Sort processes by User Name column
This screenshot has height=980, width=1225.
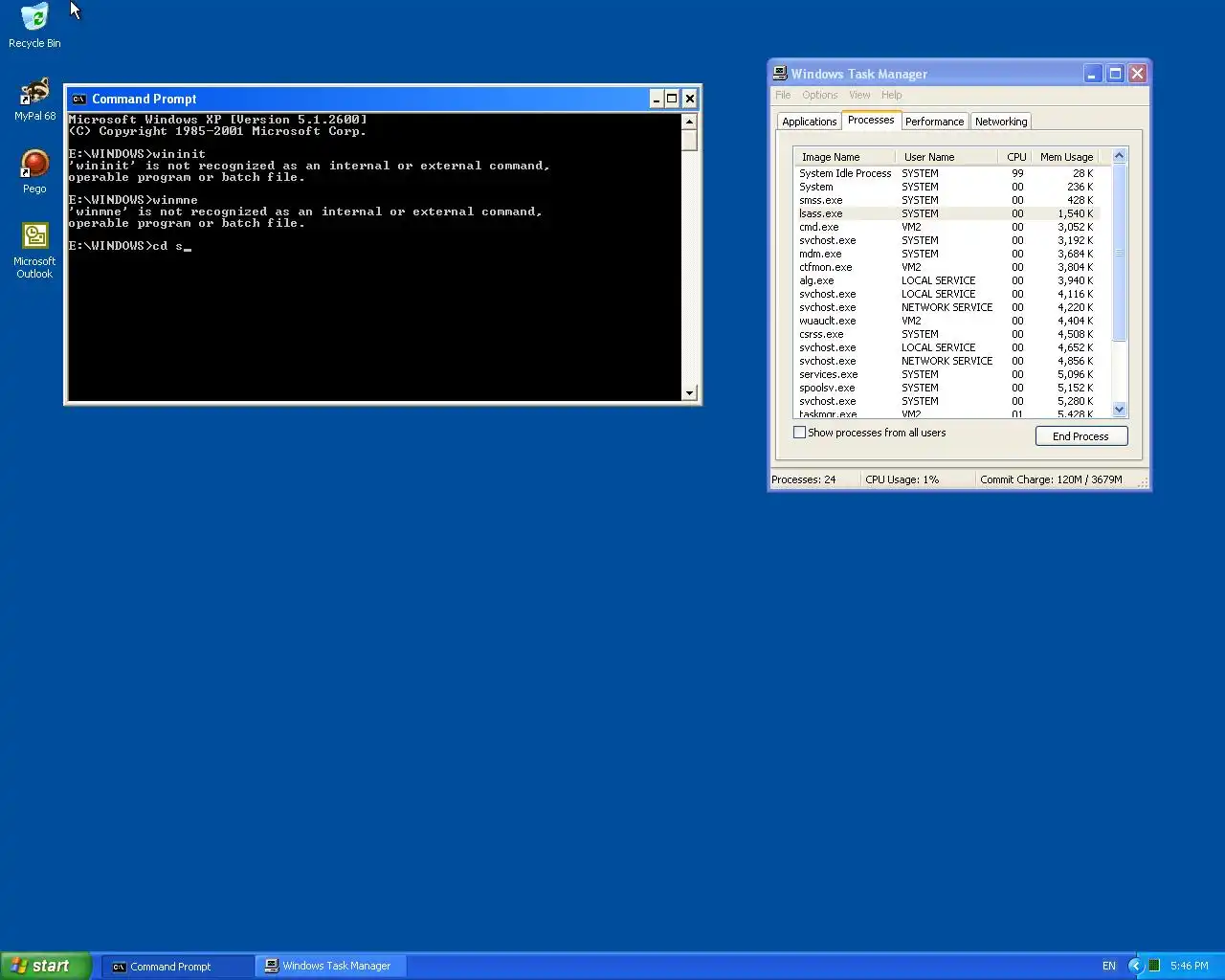tap(946, 157)
